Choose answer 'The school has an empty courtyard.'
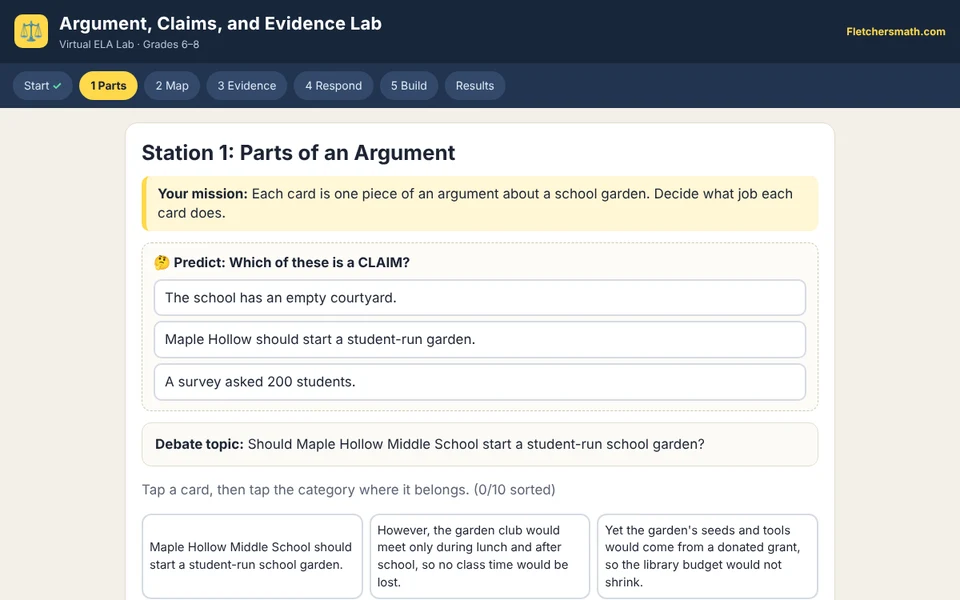Viewport: 960px width, 600px height. click(480, 298)
